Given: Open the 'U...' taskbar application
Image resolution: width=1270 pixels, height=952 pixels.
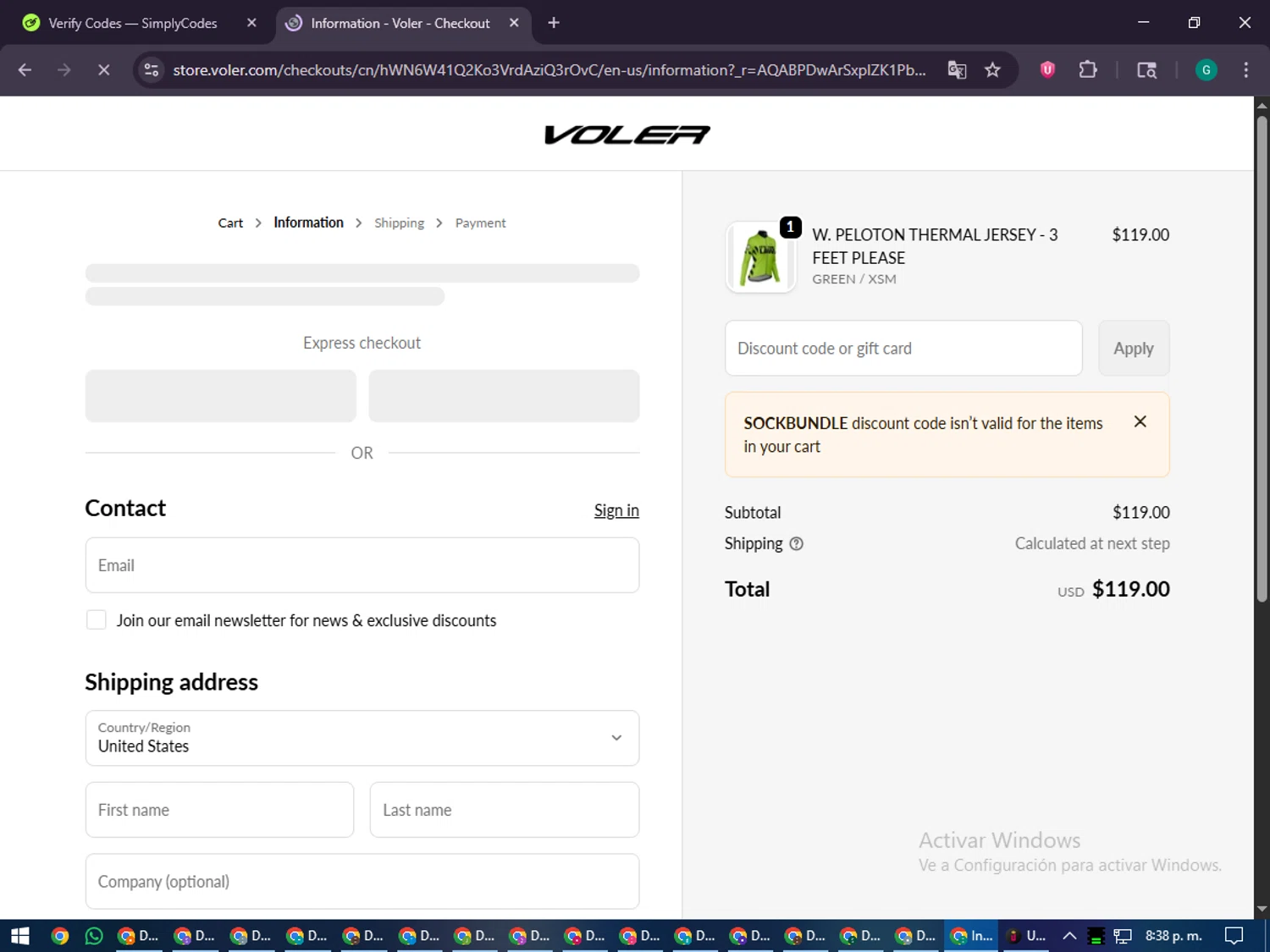Looking at the screenshot, I should coord(1026,936).
